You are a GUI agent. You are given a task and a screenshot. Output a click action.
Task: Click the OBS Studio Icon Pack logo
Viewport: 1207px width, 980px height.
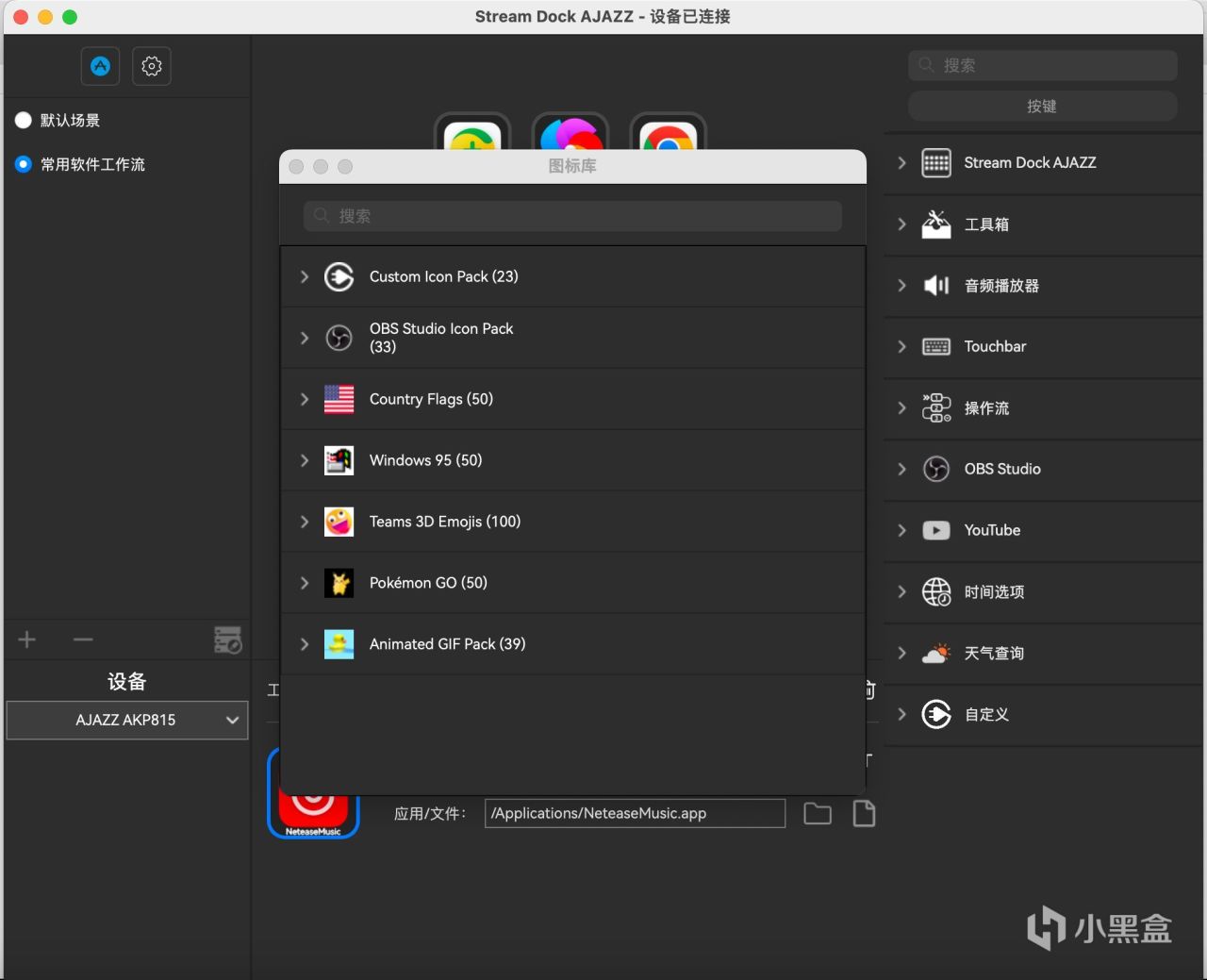339,338
